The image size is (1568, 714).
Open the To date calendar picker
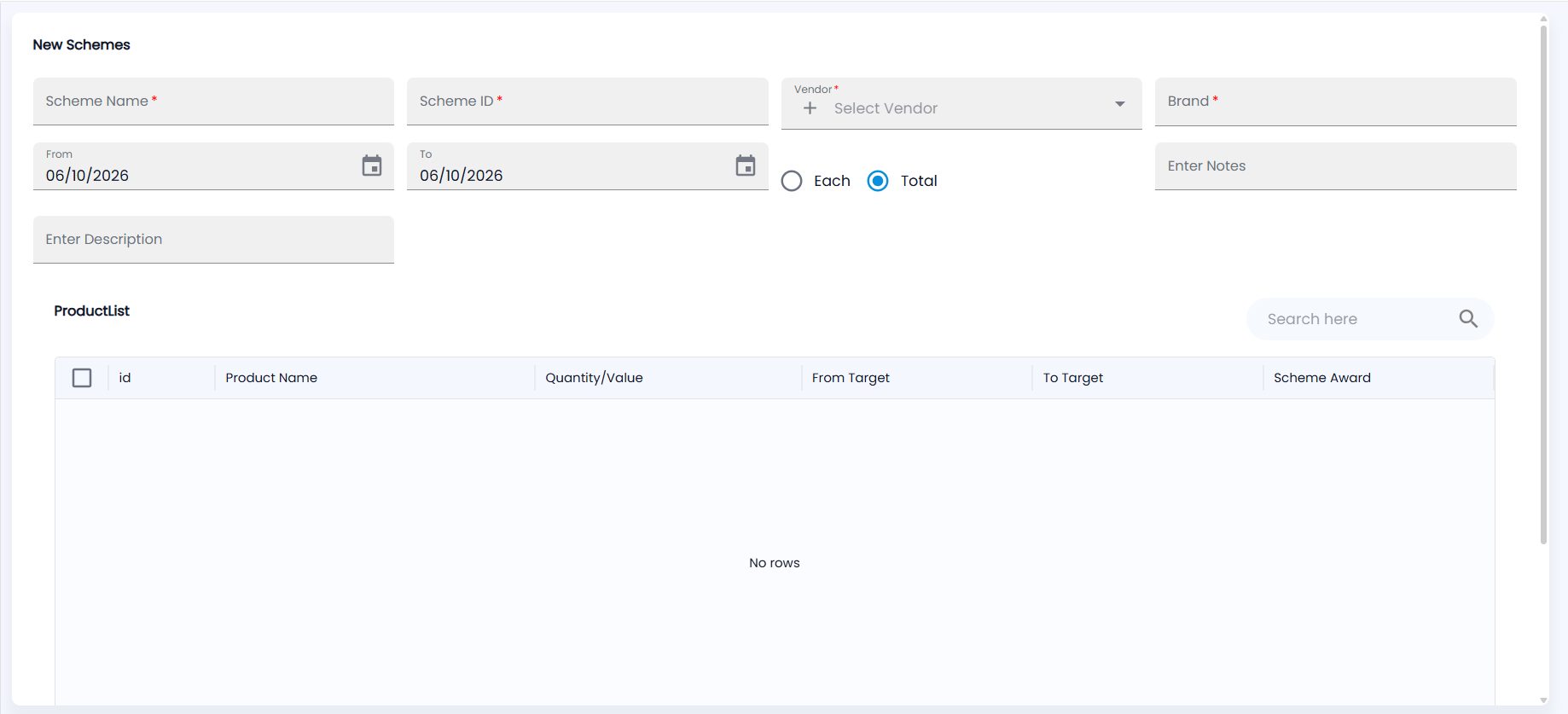pos(746,165)
